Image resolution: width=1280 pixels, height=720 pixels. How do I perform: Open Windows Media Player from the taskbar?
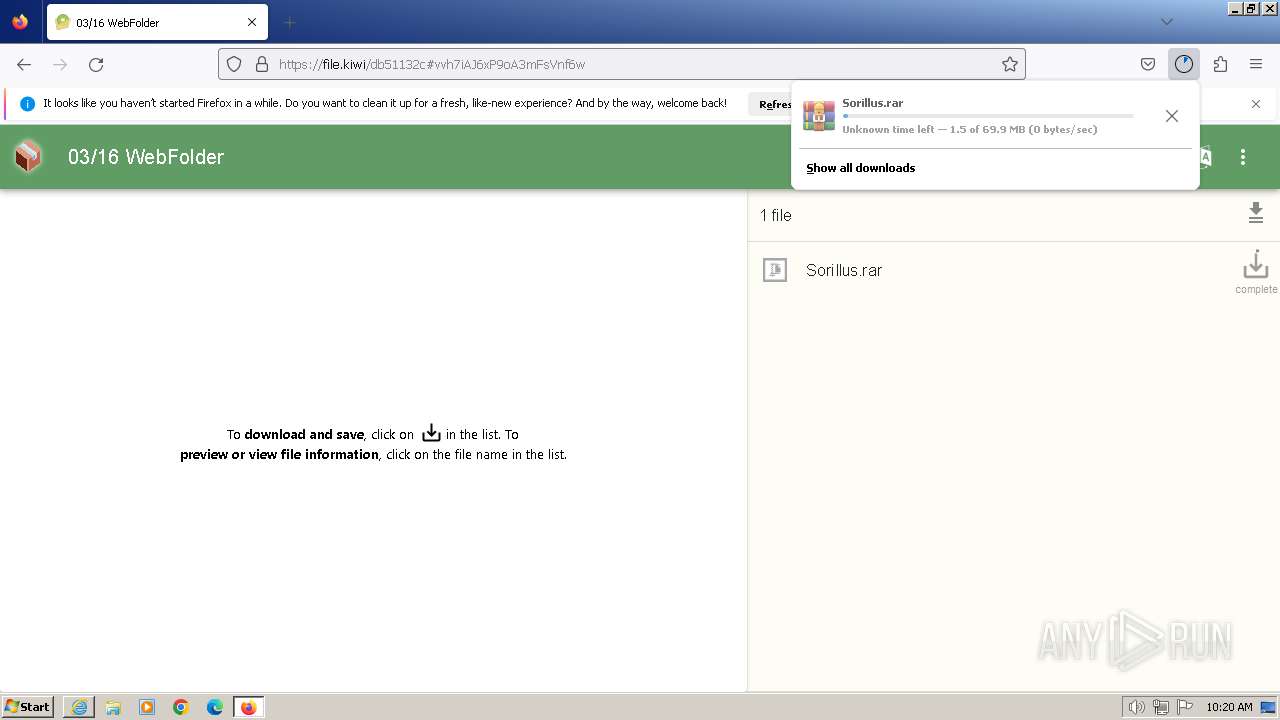147,707
